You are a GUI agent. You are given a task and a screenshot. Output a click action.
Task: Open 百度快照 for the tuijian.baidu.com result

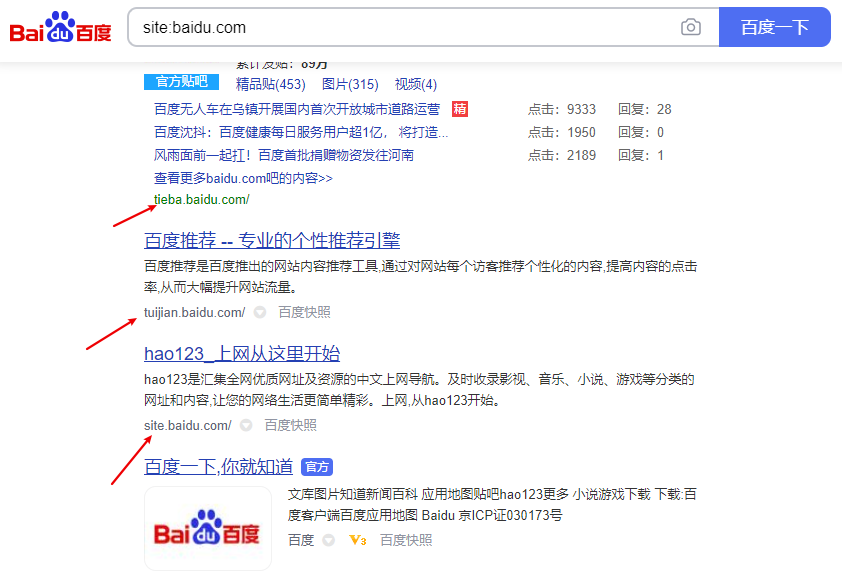[x=304, y=313]
